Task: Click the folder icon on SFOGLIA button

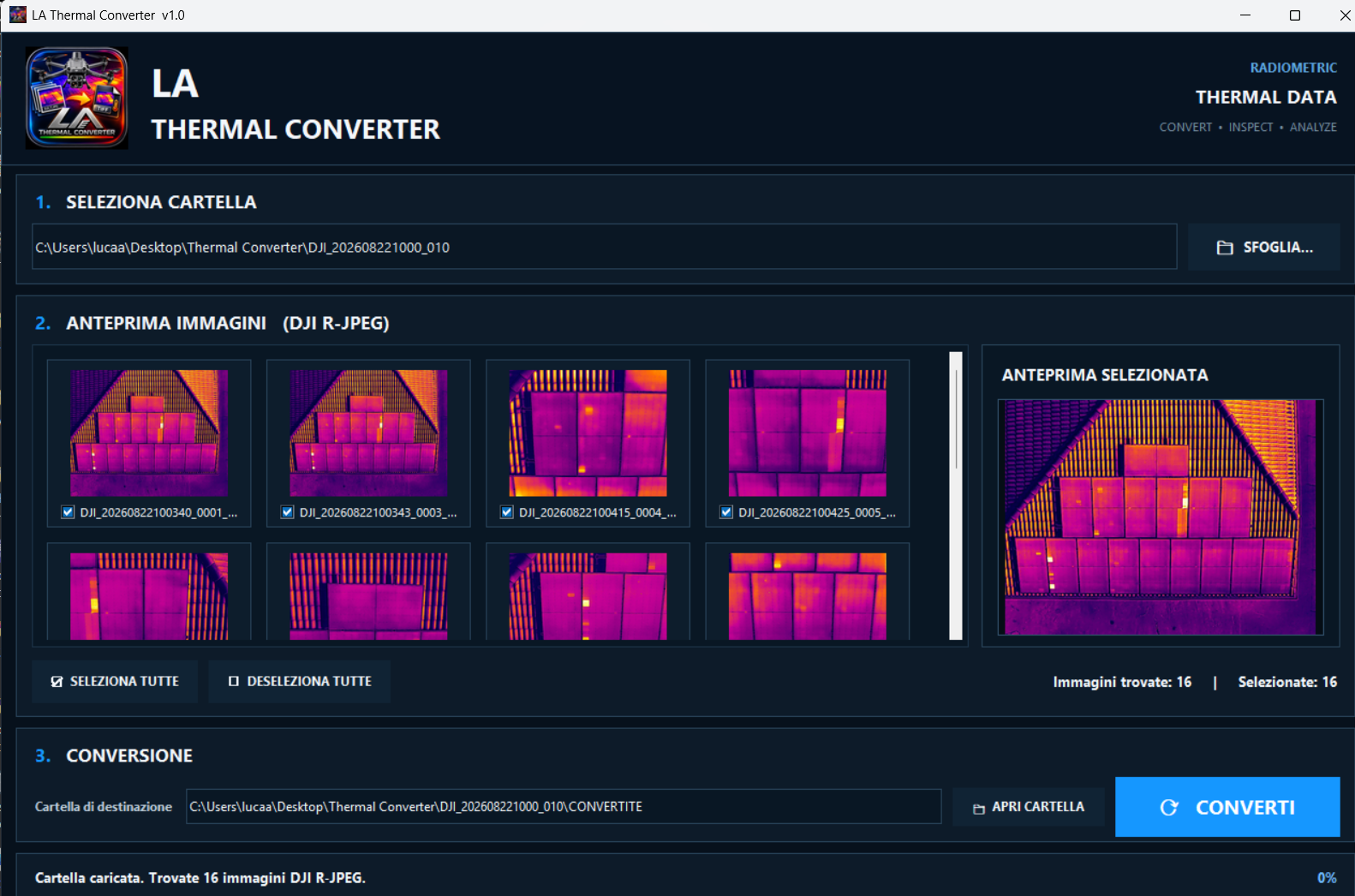Action: click(x=1225, y=248)
